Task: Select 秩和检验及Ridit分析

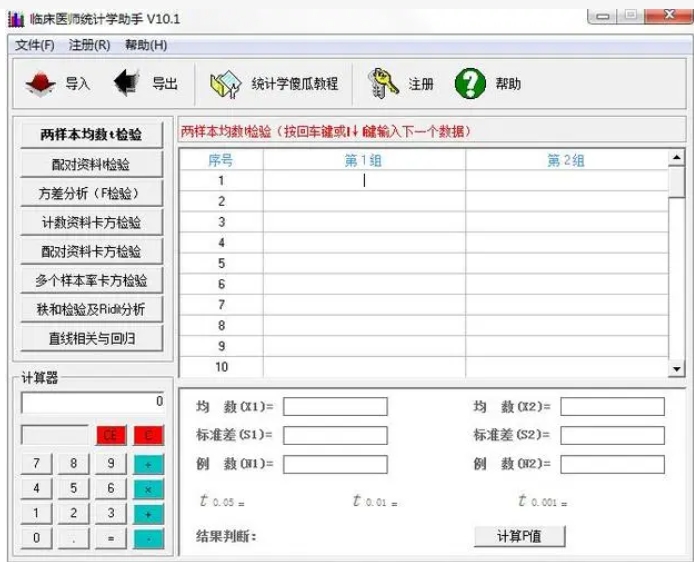Action: (91, 309)
